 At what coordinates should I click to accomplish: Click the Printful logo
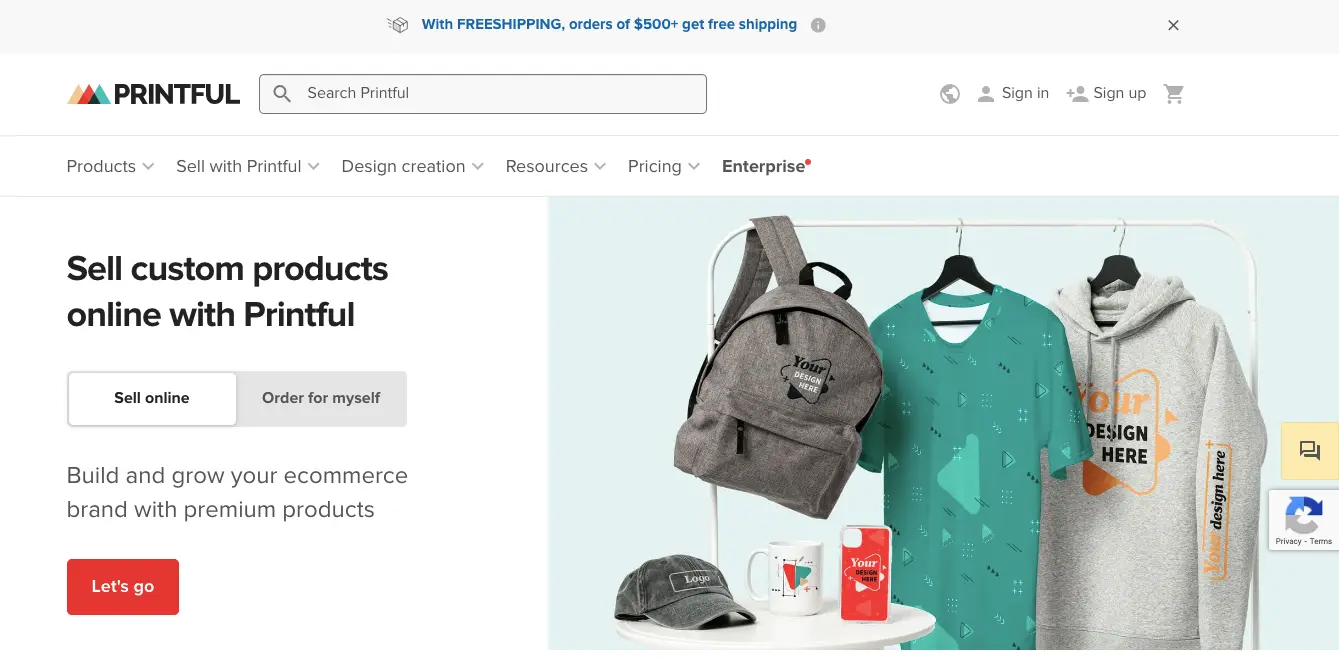pyautogui.click(x=152, y=93)
